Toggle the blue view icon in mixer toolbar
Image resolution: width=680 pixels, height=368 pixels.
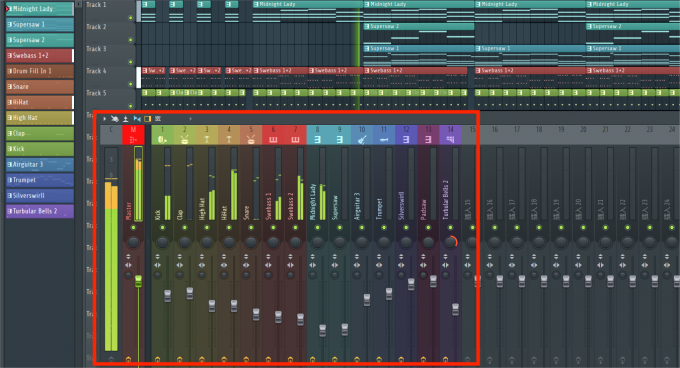137,118
